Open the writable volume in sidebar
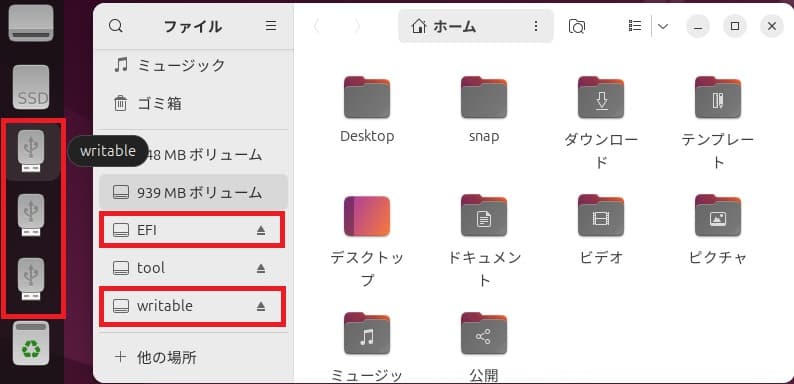Screen dimensions: 794x384 [192, 306]
